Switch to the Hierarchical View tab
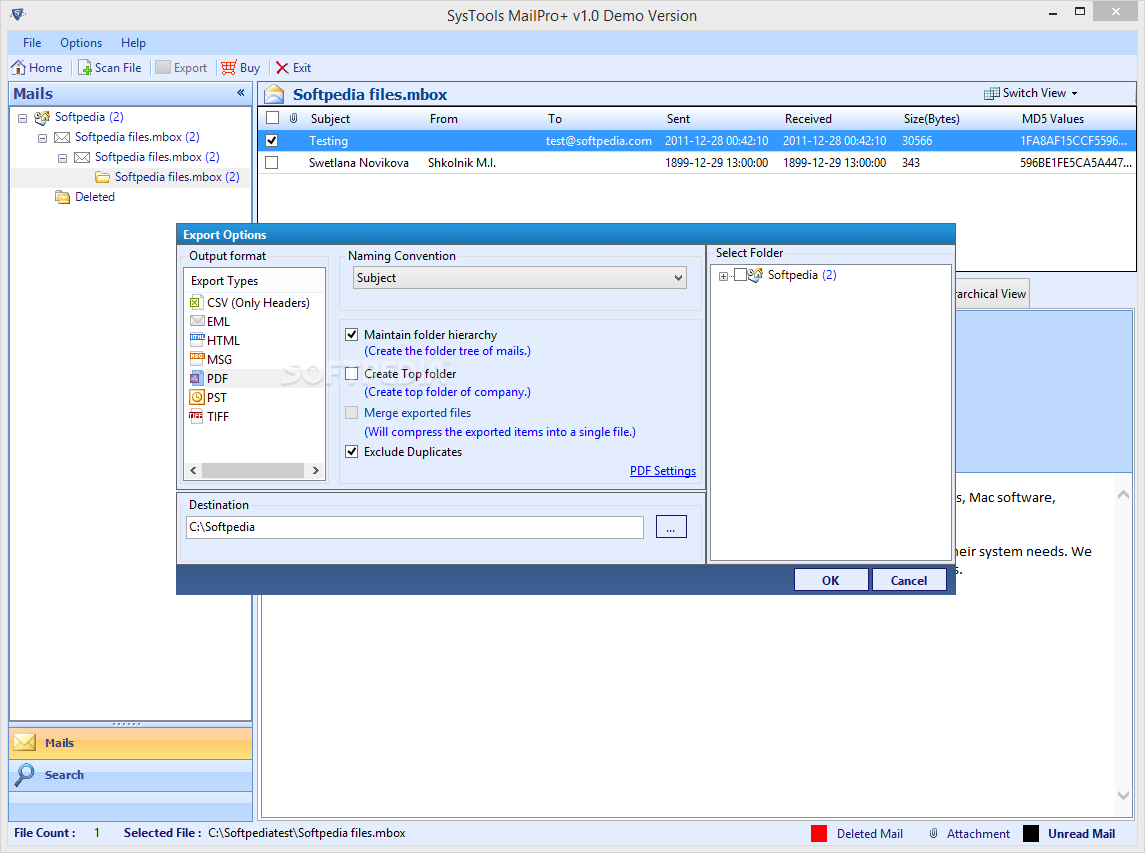 click(992, 294)
